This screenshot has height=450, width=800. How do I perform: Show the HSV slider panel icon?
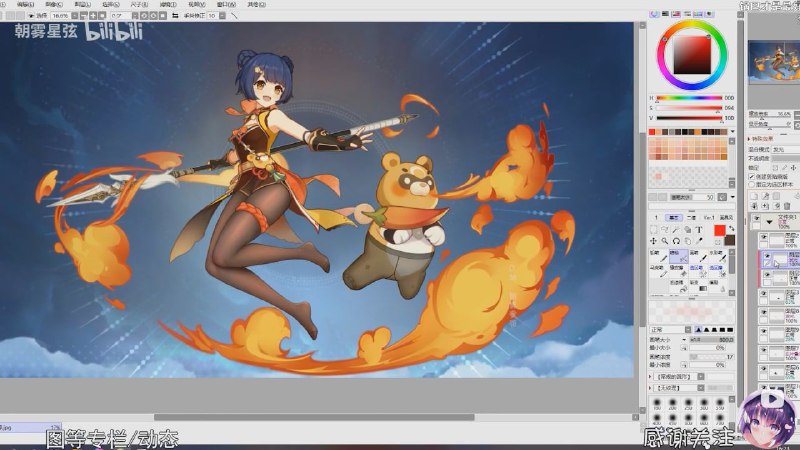[677, 14]
